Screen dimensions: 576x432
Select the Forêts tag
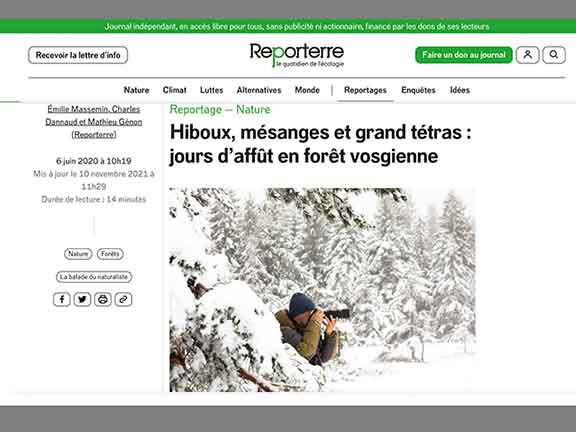coord(110,254)
